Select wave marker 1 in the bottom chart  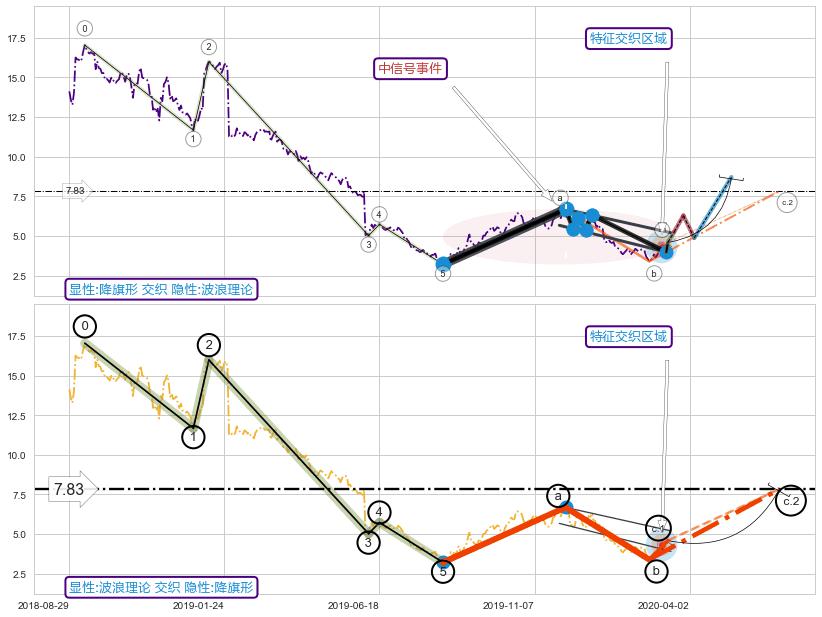(x=194, y=437)
